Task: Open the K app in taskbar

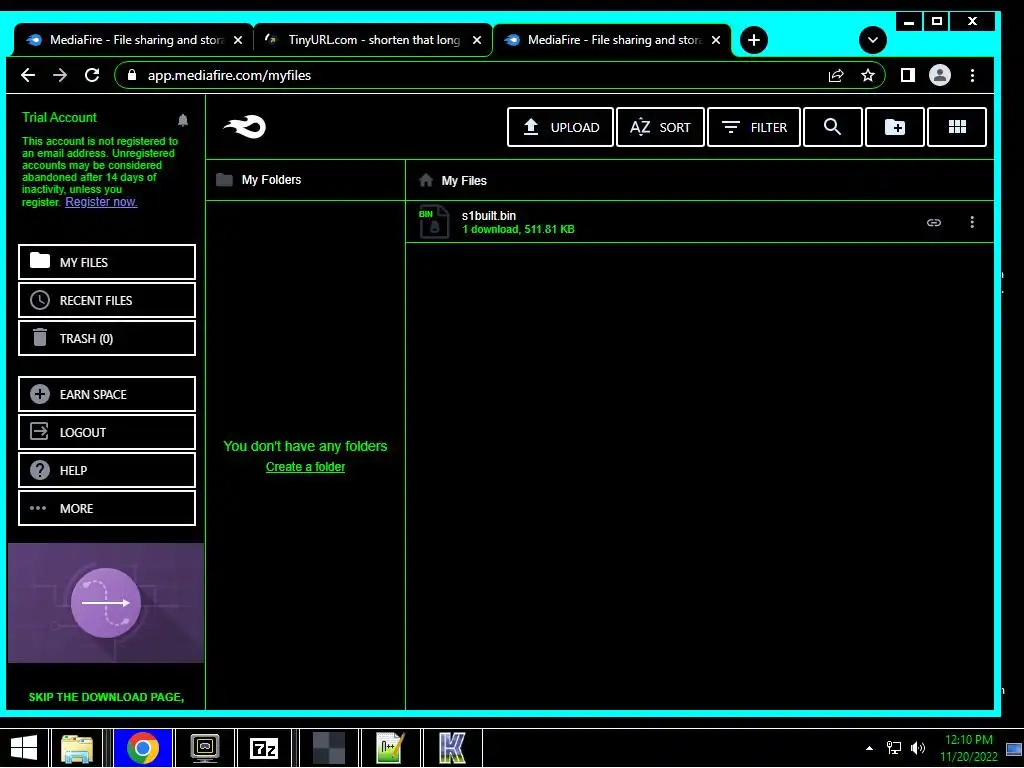Action: click(452, 748)
